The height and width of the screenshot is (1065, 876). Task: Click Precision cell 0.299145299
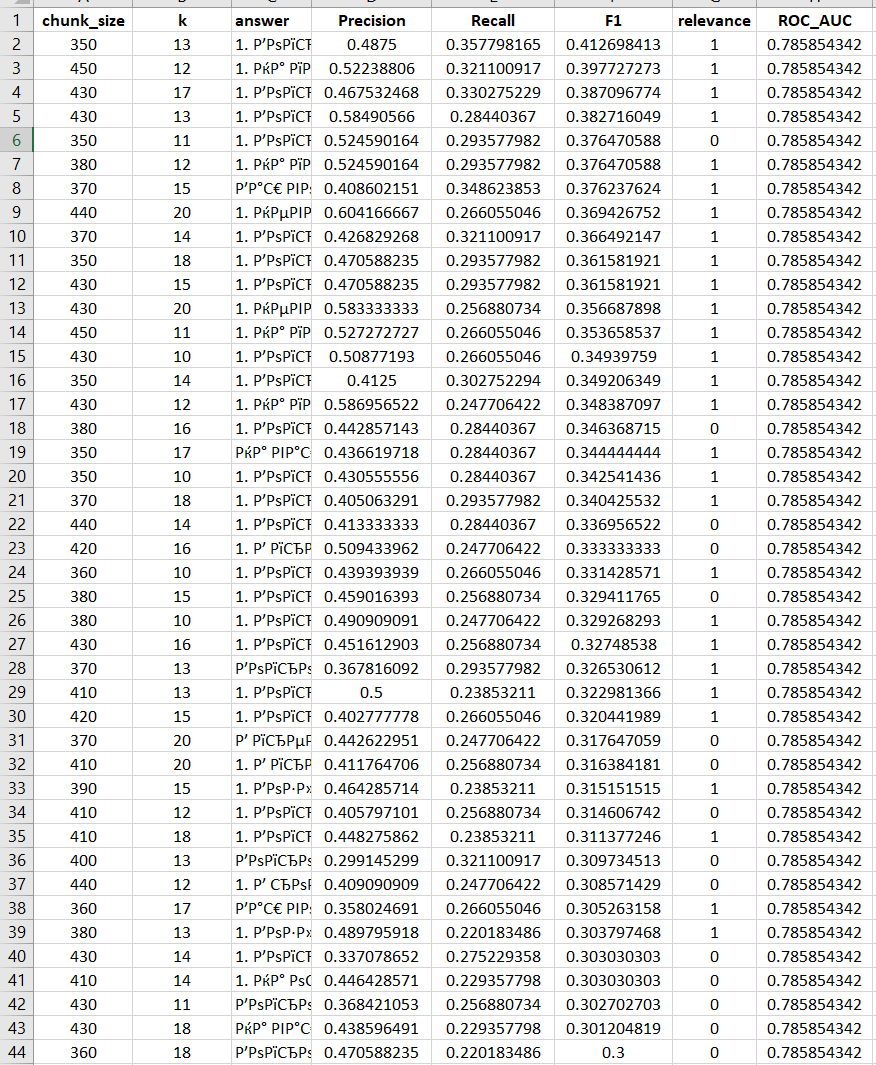pos(371,861)
